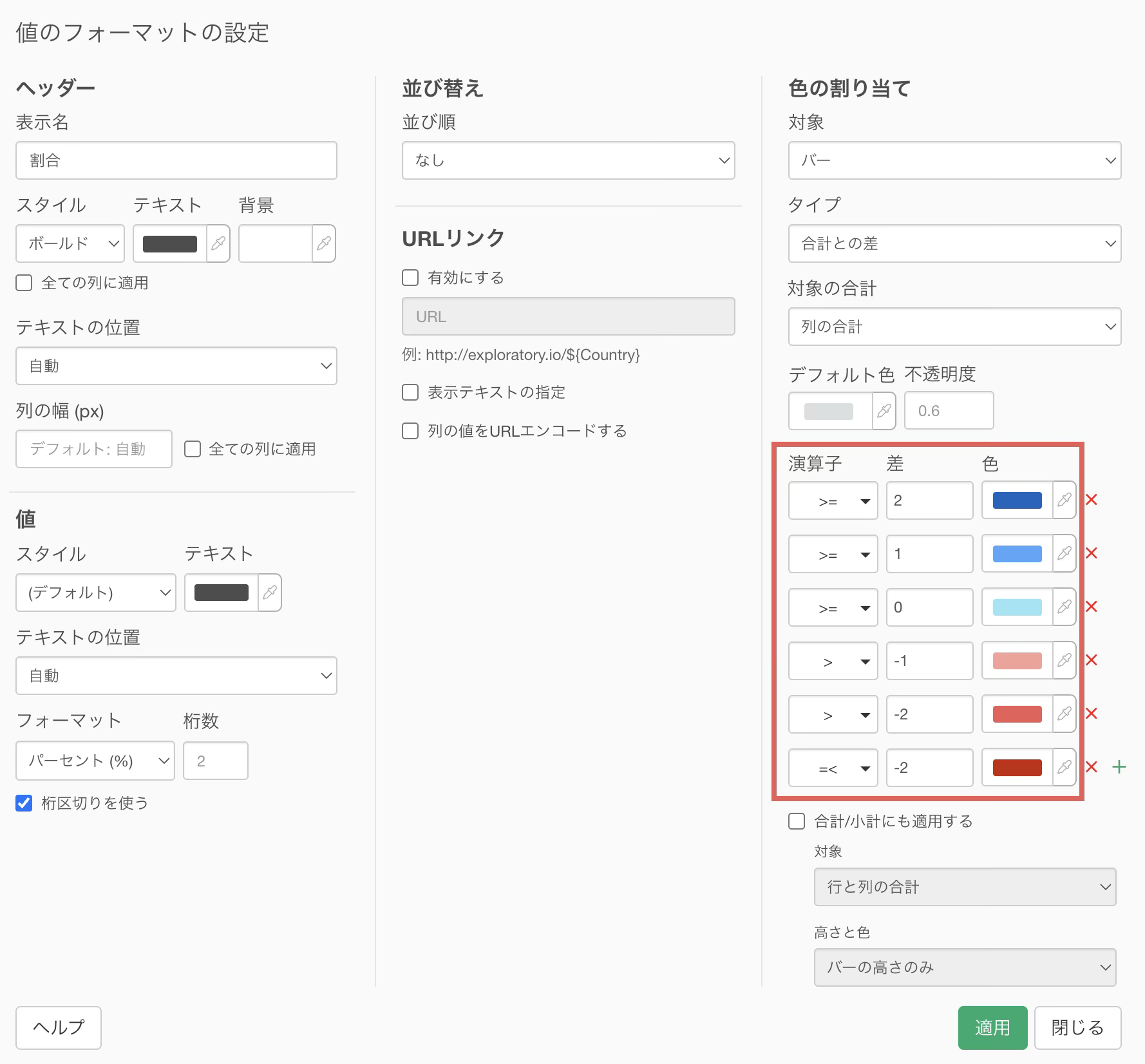Click eyedropper for > -2 color row
The image size is (1145, 1064).
(x=1065, y=714)
